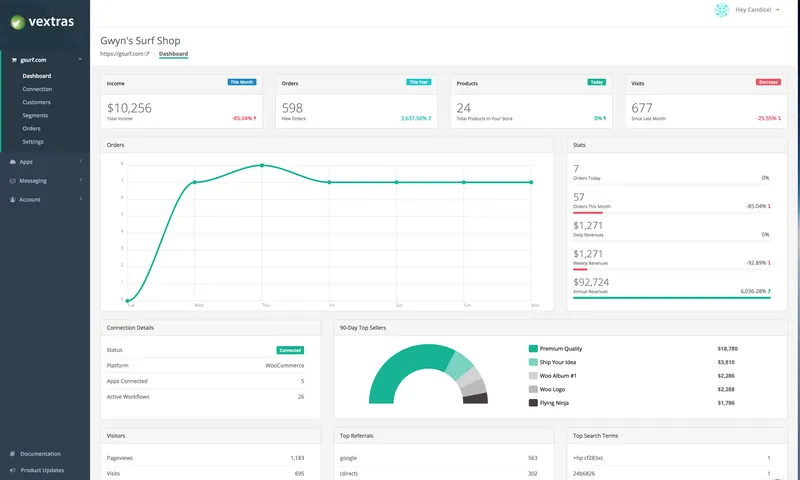Open the Orders sidebar item
This screenshot has width=800, height=480.
[x=31, y=129]
